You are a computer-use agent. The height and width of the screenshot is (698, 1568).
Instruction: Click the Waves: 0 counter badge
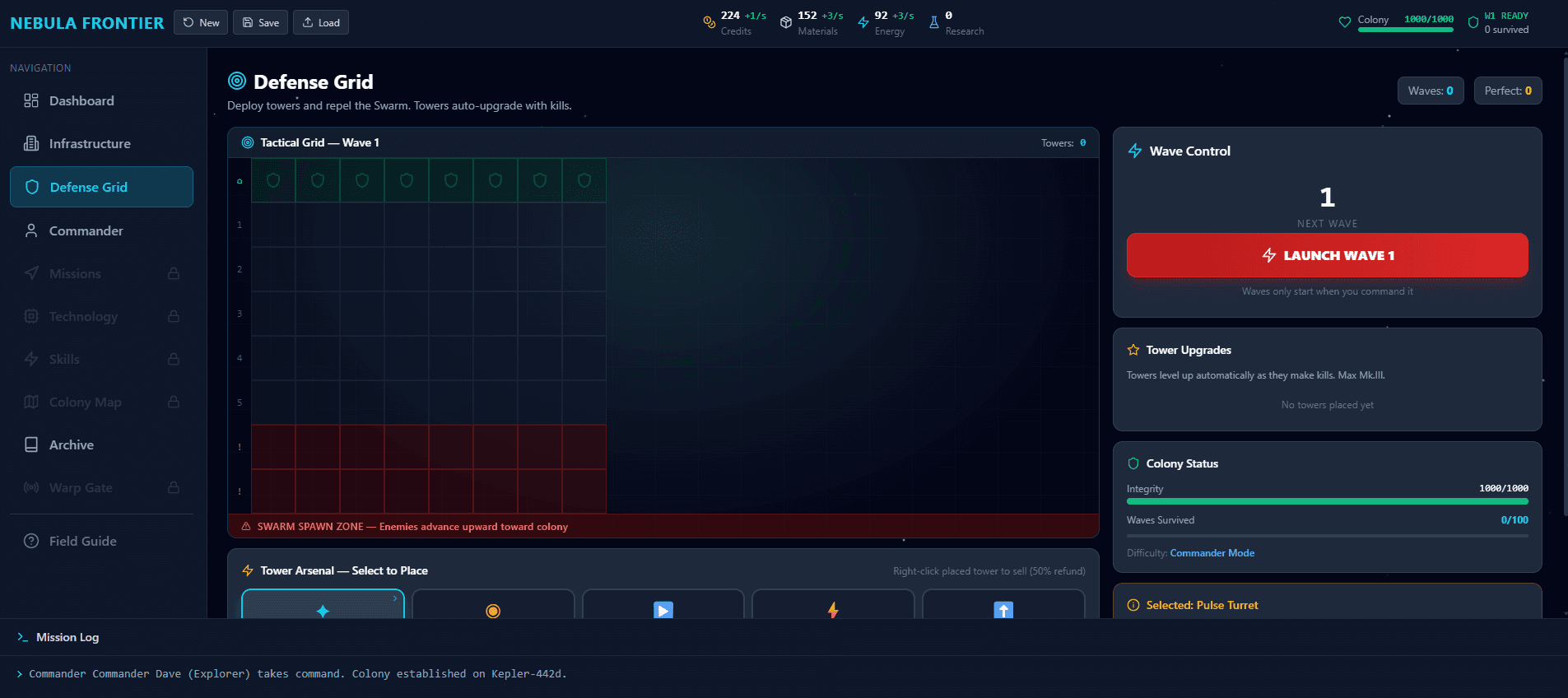(x=1431, y=91)
